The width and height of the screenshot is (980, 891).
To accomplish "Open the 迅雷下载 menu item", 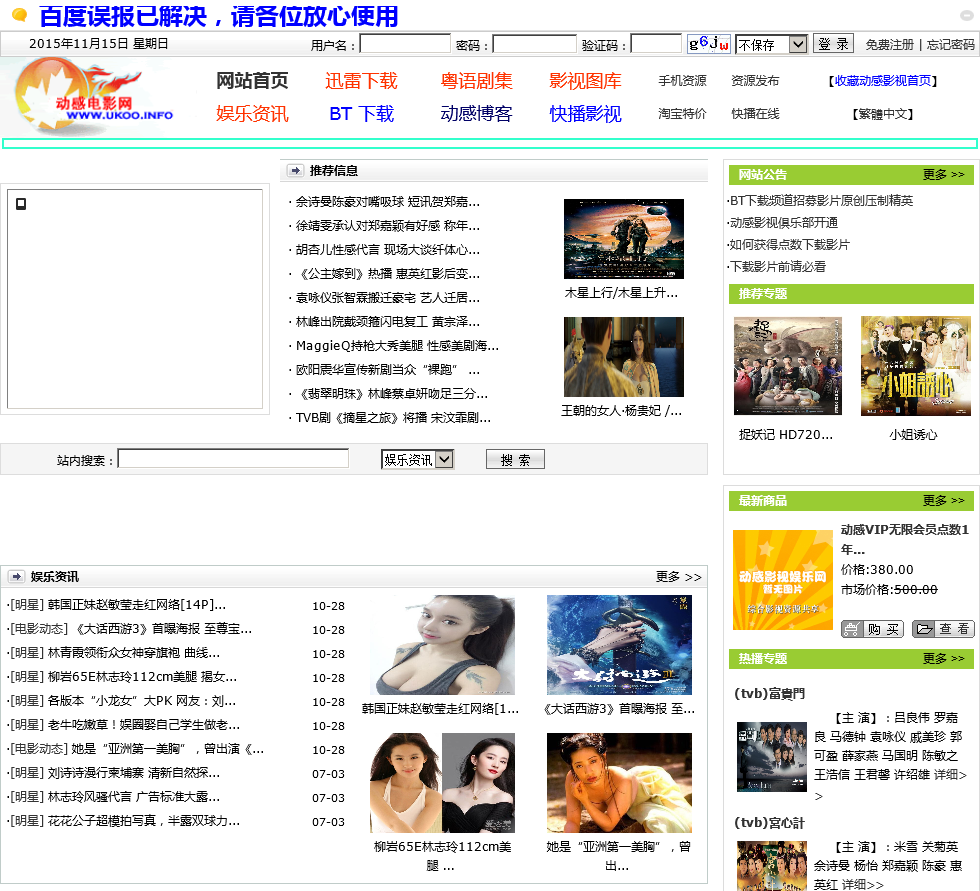I will point(361,81).
